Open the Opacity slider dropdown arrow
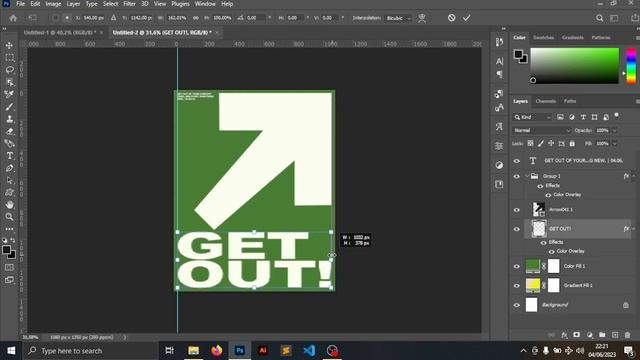 [615, 131]
